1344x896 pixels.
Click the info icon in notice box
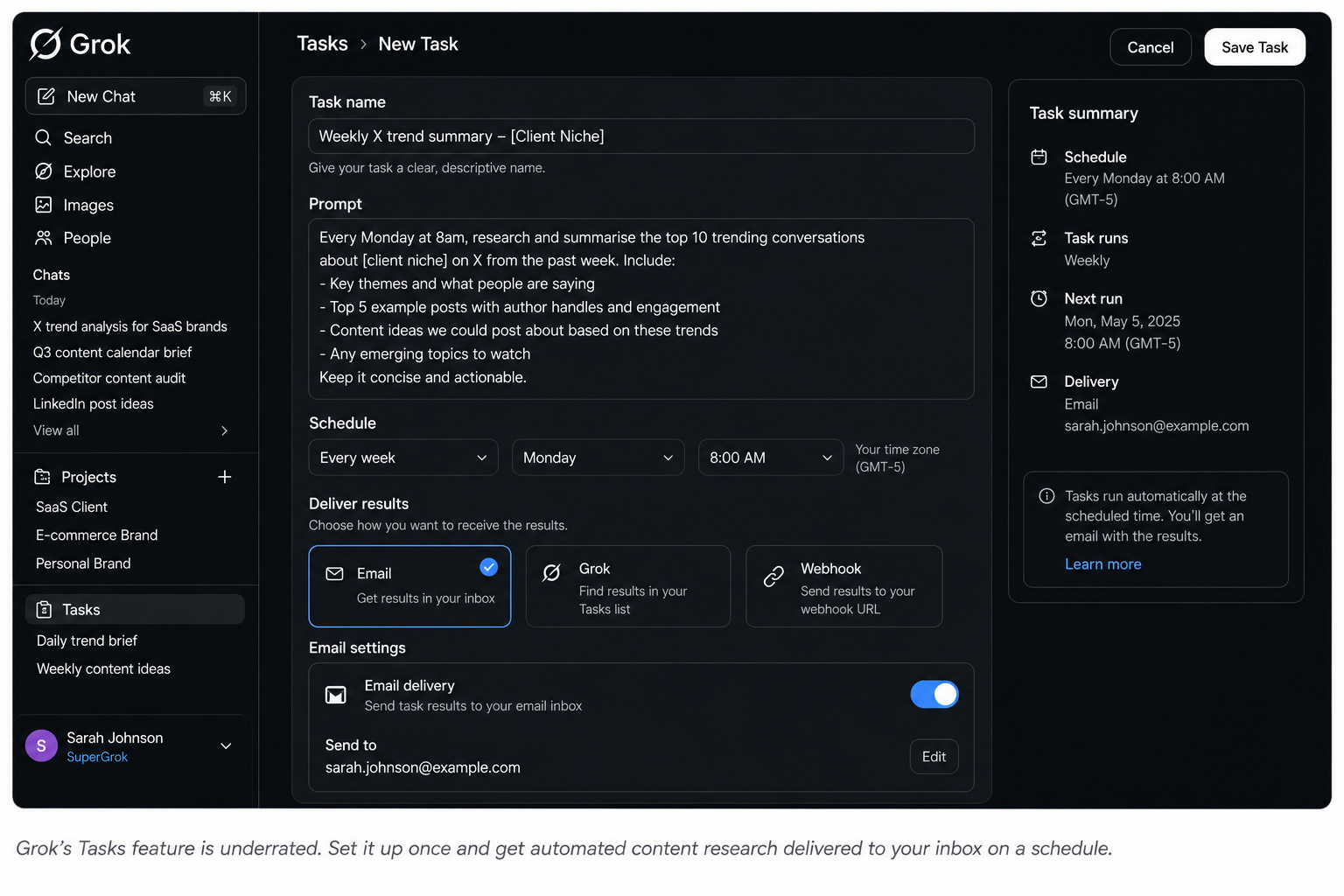coord(1046,496)
